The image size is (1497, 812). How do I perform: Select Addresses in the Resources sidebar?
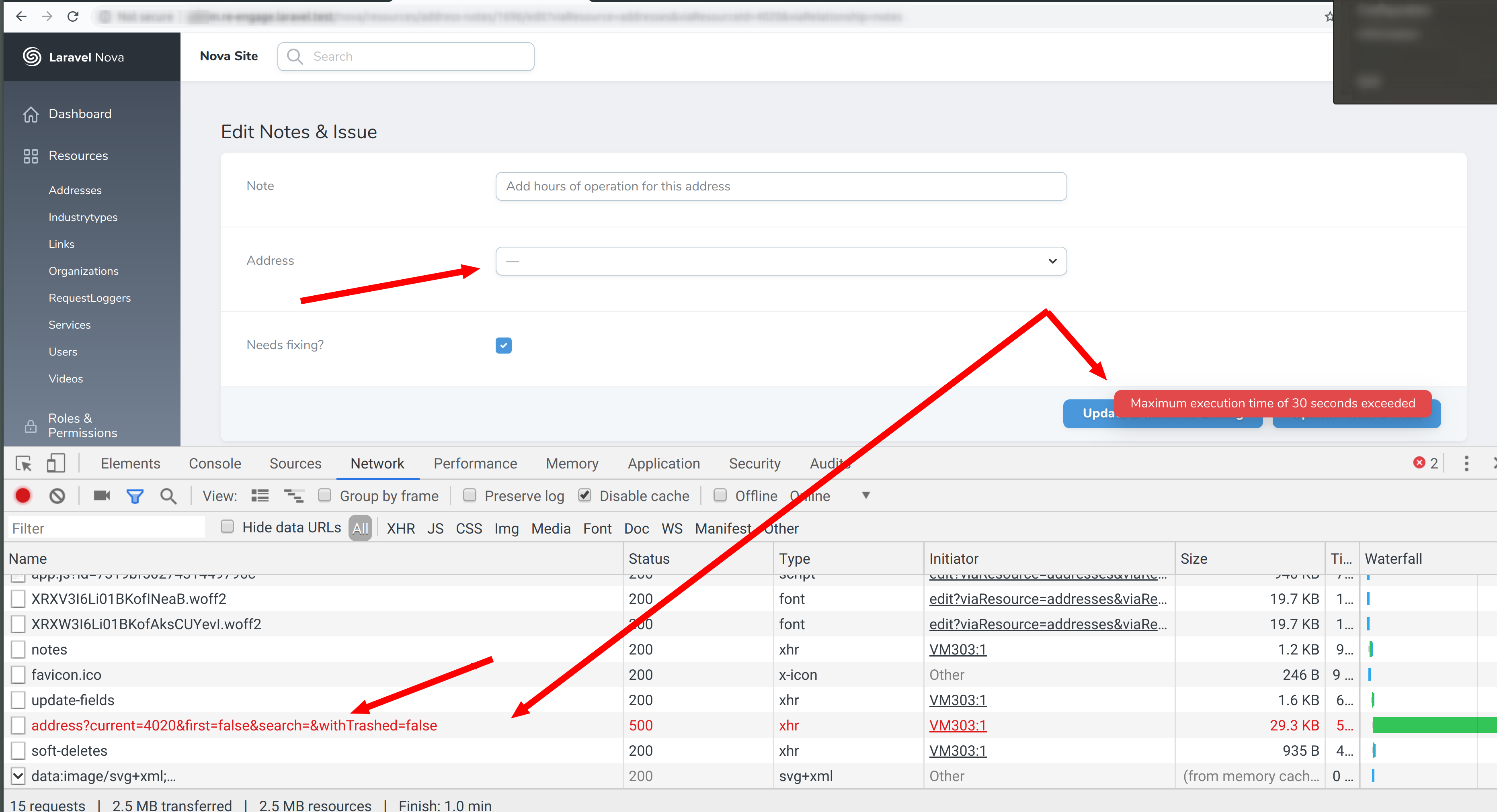(75, 190)
